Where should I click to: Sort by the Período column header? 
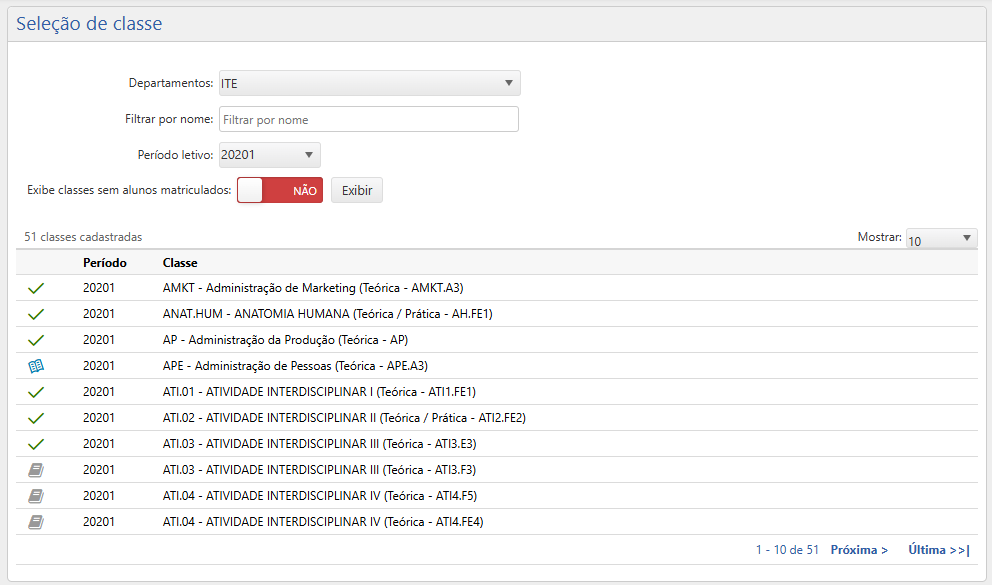tap(105, 263)
